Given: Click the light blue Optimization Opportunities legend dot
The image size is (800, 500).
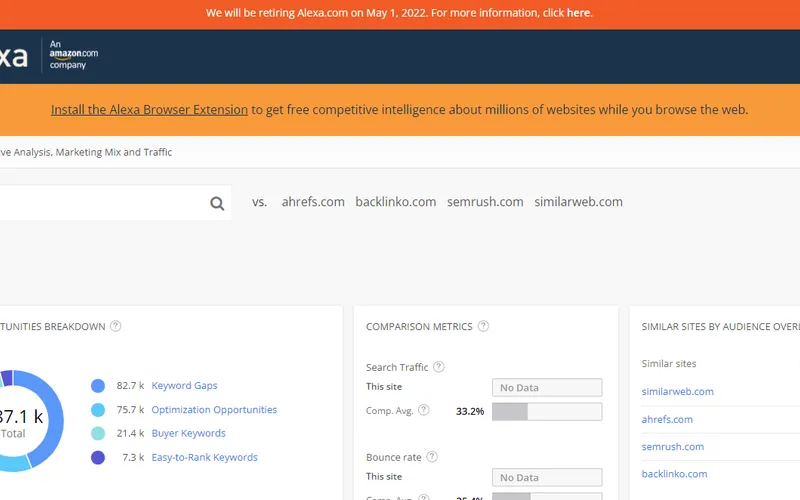Looking at the screenshot, I should point(98,410).
